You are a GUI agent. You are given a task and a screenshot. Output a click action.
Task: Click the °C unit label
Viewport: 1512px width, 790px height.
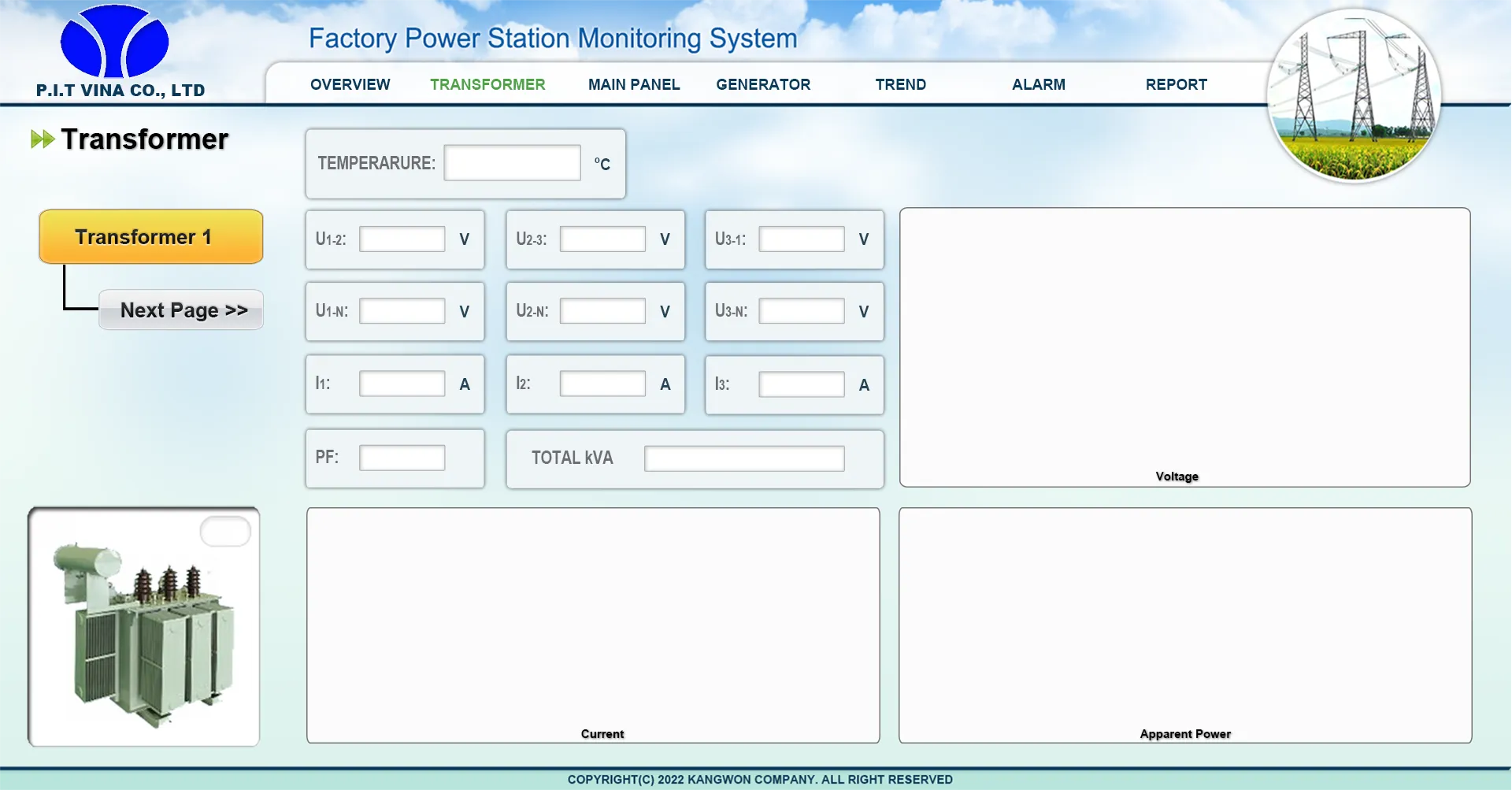tap(602, 164)
